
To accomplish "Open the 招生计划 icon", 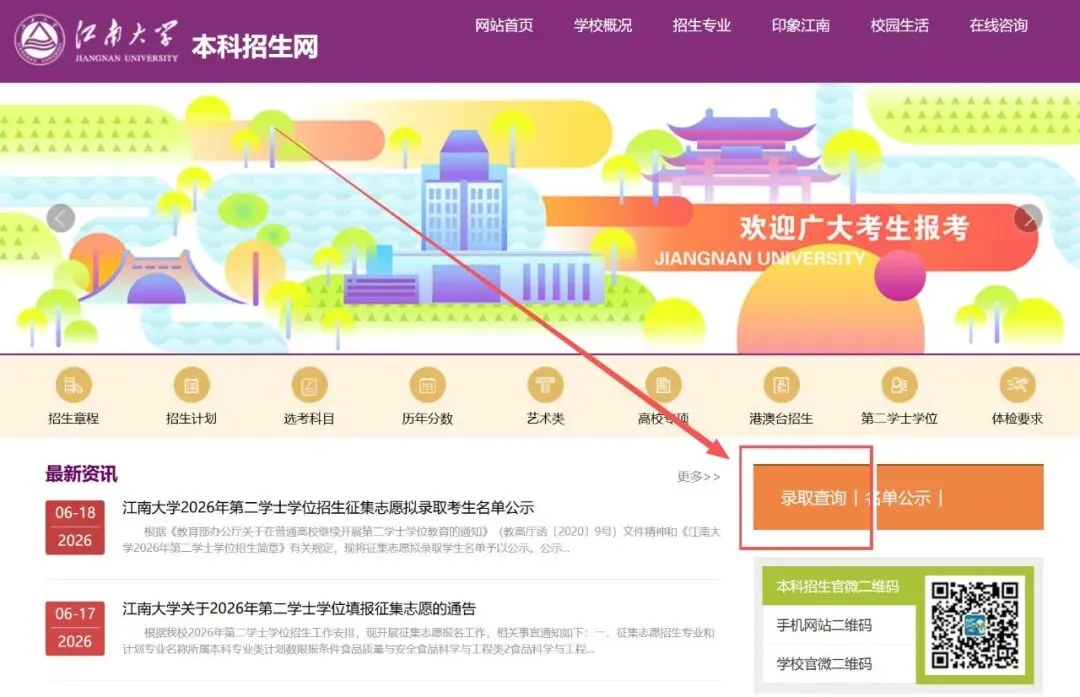I will (191, 385).
